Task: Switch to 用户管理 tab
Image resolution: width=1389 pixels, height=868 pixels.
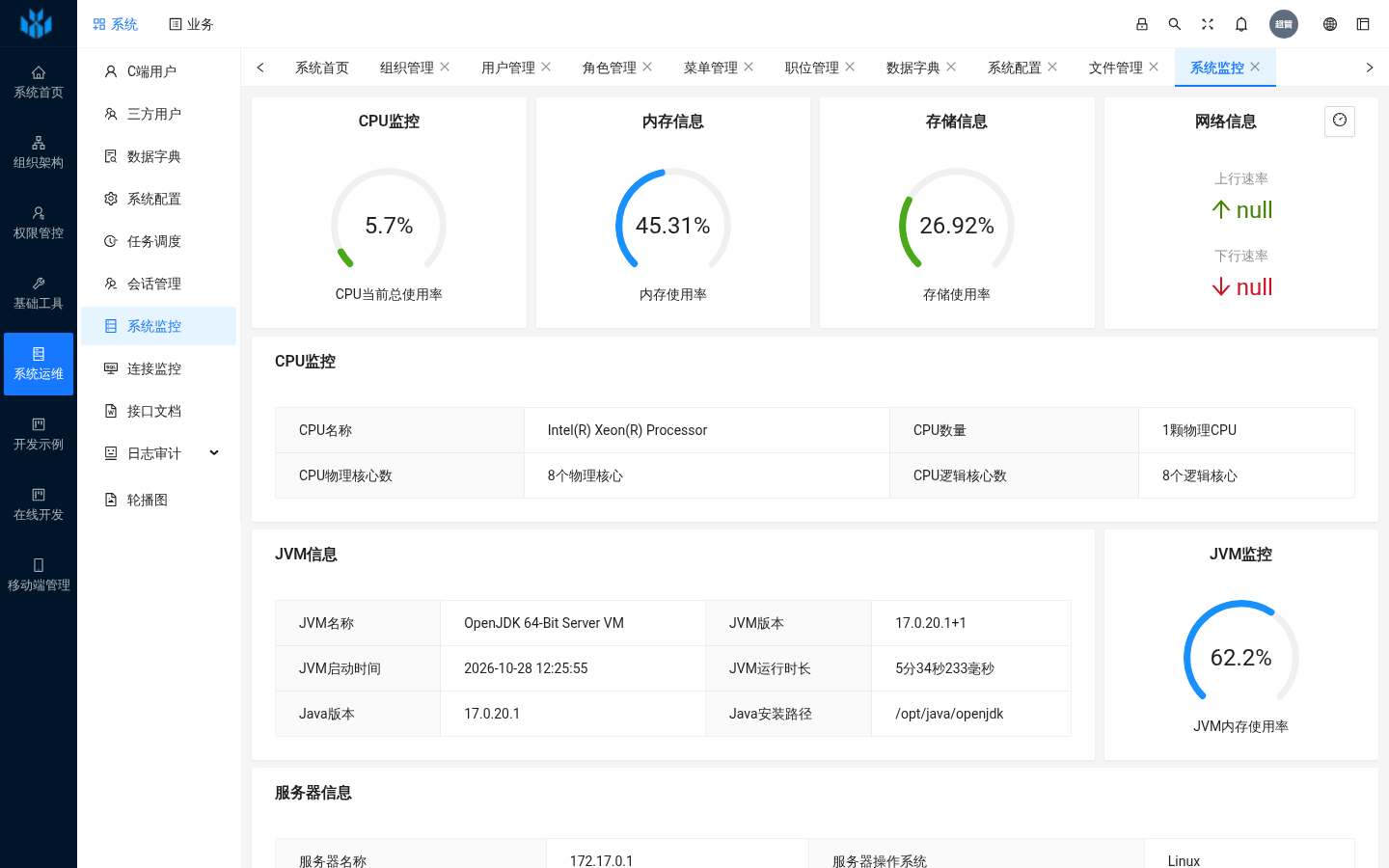Action: click(508, 68)
